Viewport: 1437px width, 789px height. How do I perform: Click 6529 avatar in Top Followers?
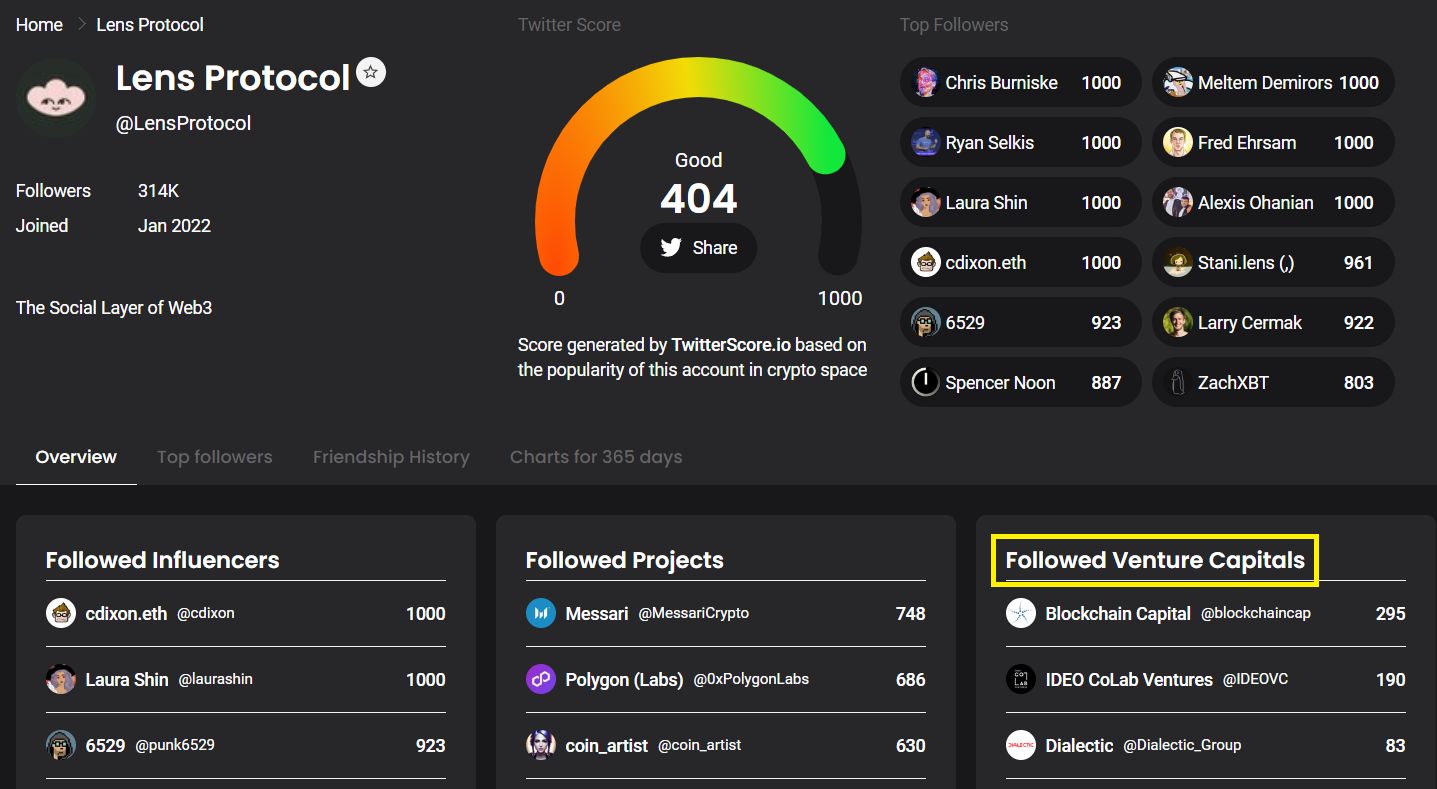pos(926,323)
